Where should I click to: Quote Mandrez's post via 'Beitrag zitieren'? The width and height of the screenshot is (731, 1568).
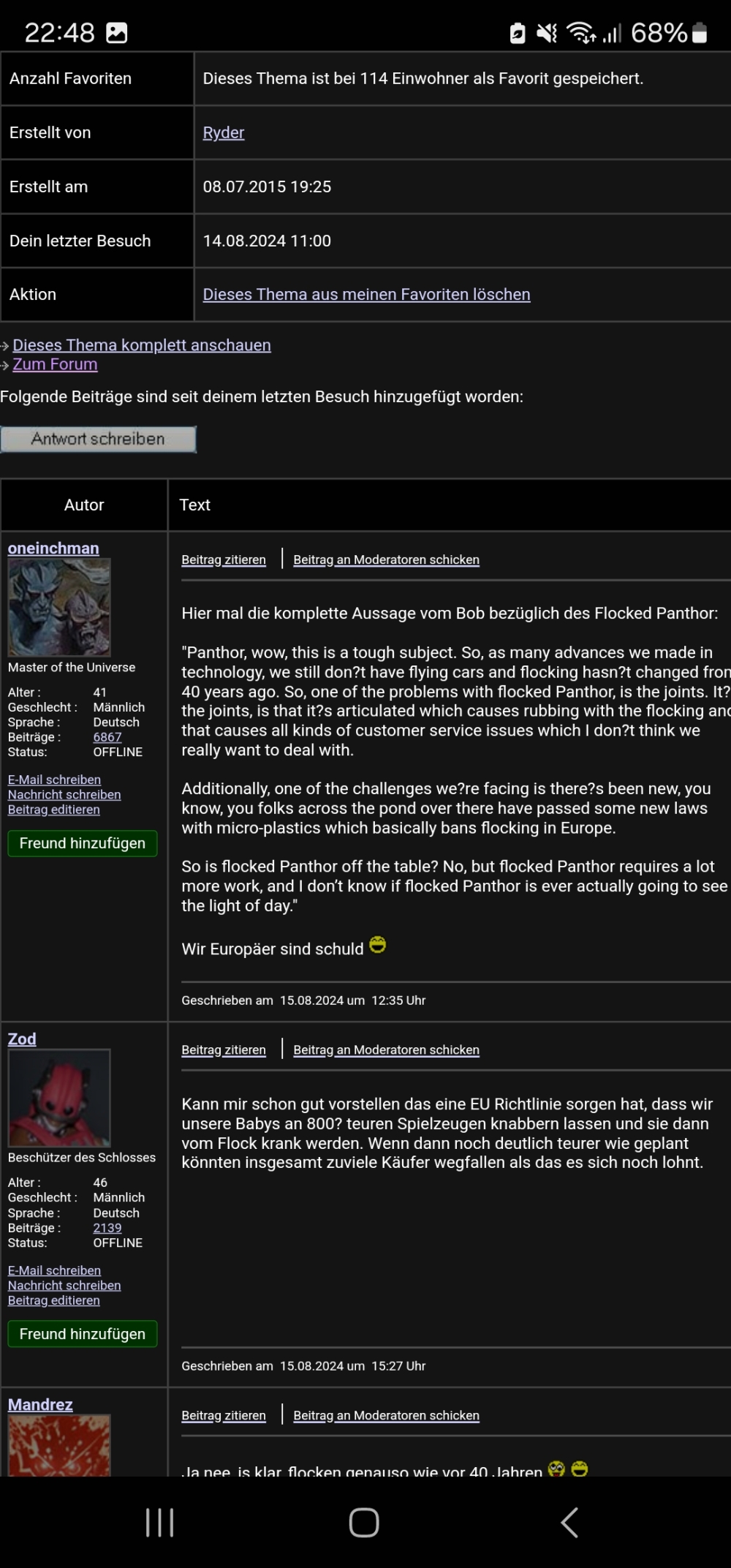224,1415
